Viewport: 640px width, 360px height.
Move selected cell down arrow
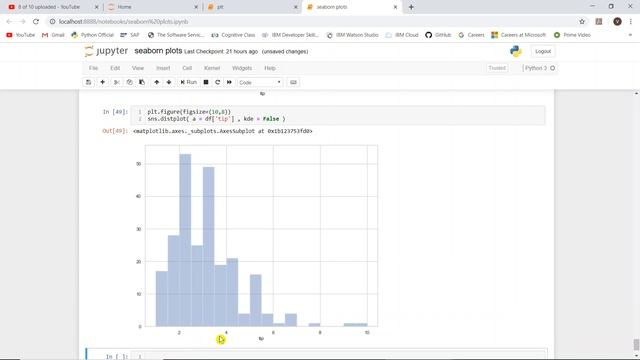click(169, 82)
